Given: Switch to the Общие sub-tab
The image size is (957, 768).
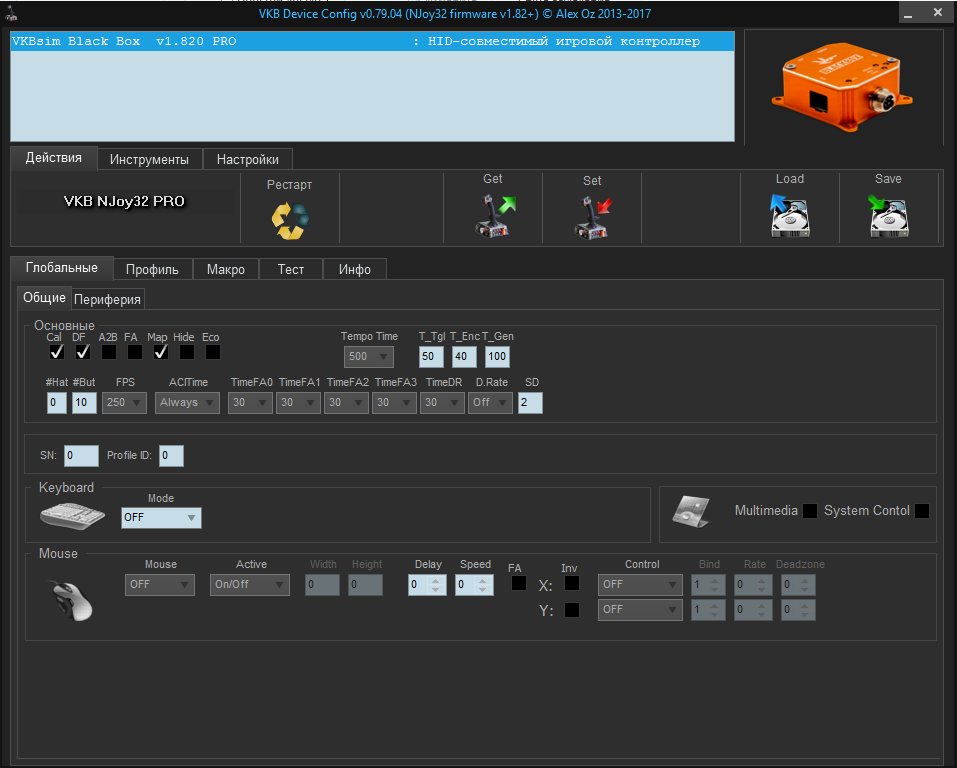Looking at the screenshot, I should (x=45, y=298).
